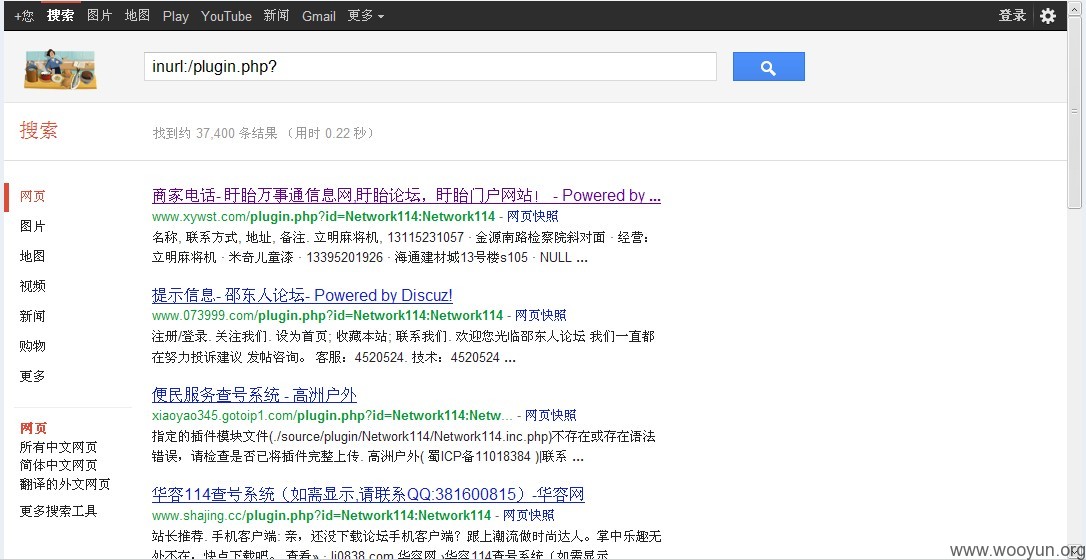This screenshot has height=560, width=1086.
Task: Open the 华容114查号系统 result
Action: coord(368,495)
